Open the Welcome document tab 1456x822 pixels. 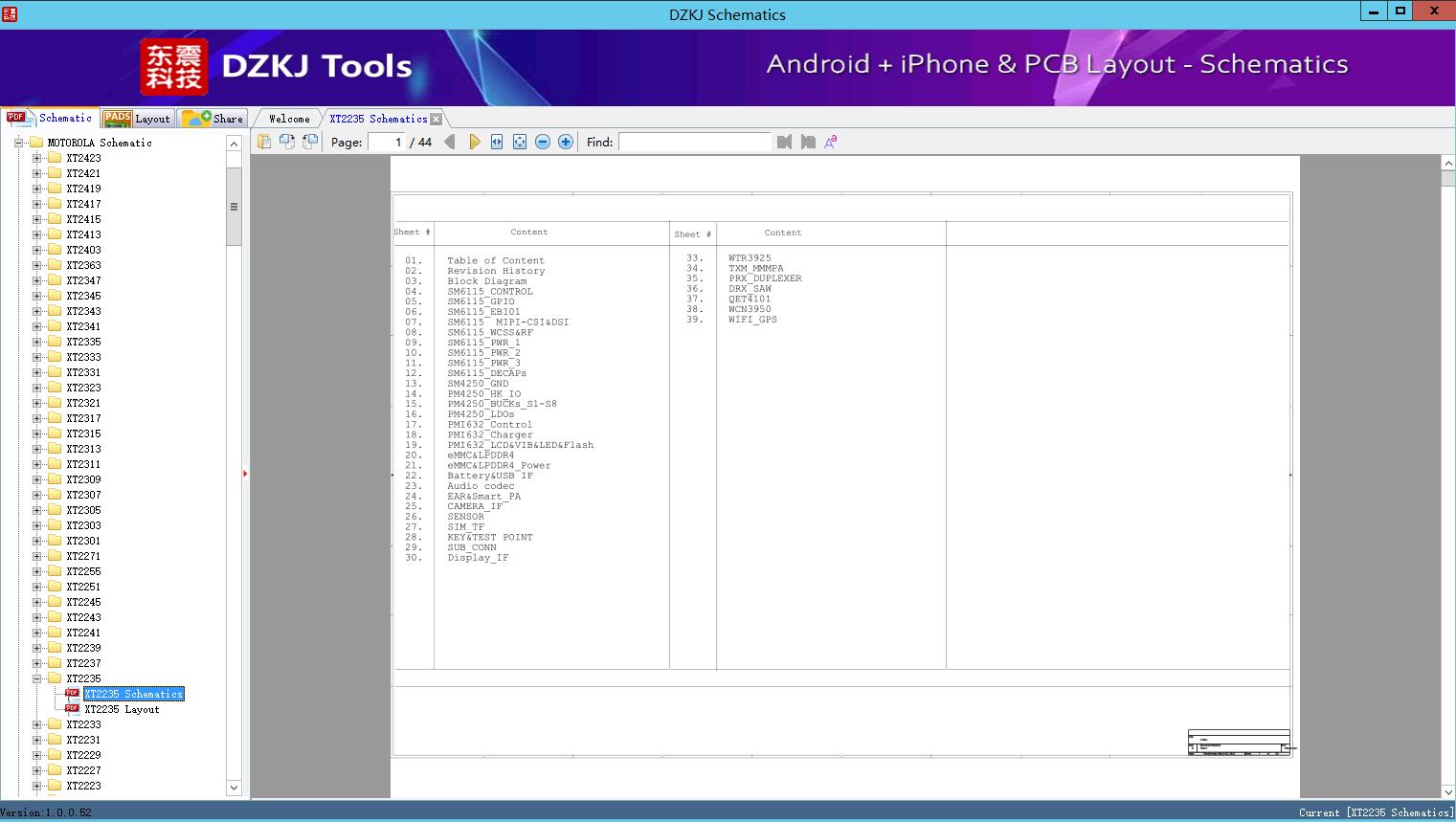(x=289, y=119)
